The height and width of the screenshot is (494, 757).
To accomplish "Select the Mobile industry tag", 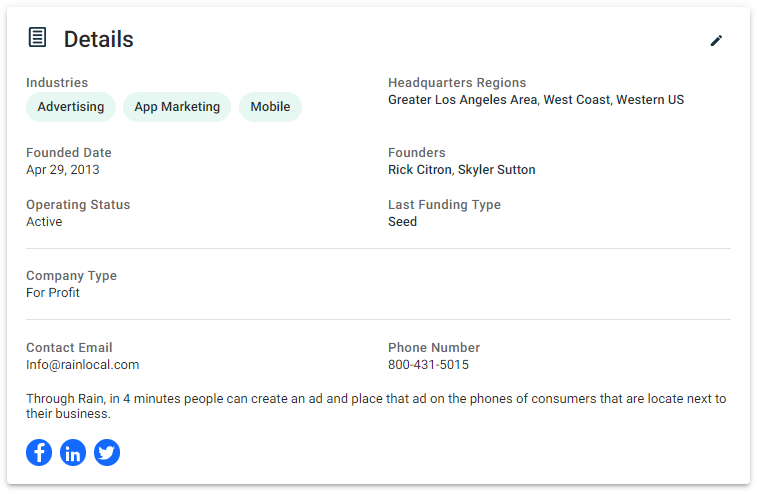I will [270, 107].
